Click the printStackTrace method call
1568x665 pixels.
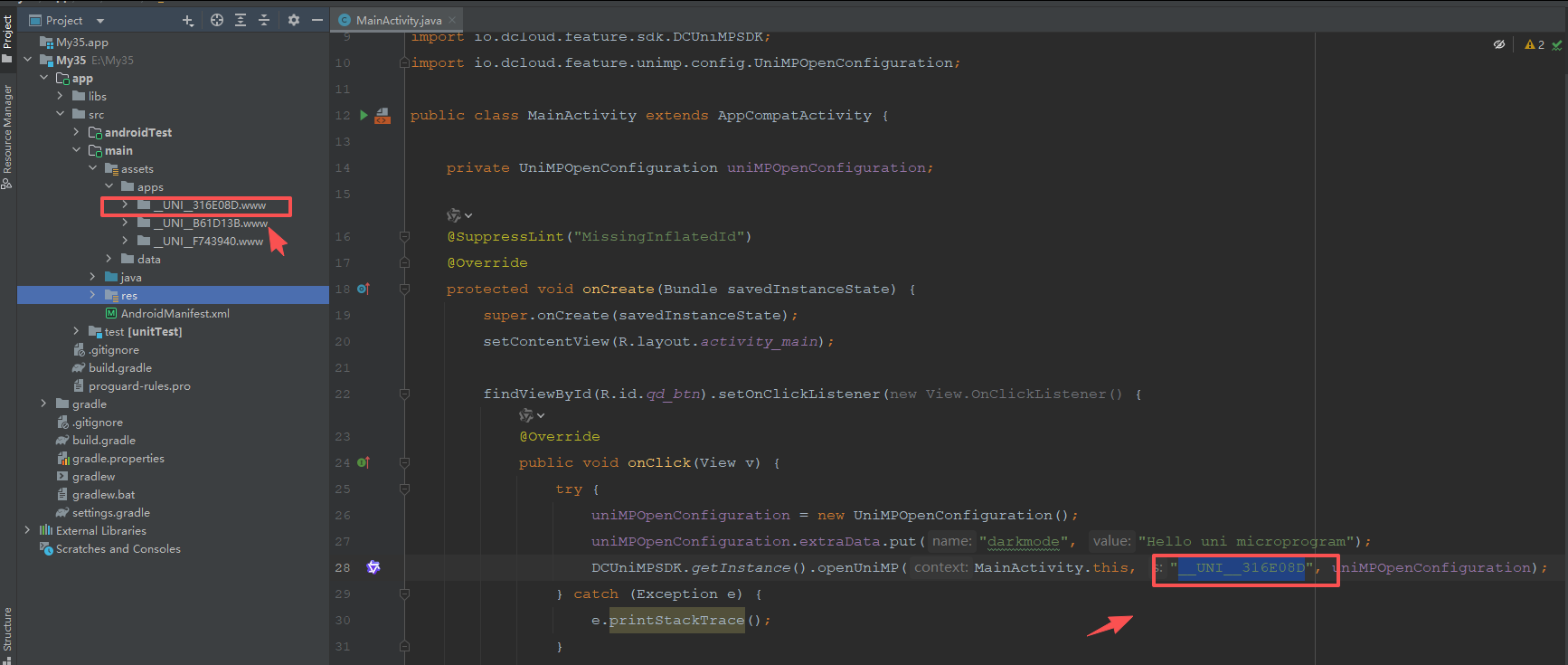coord(676,620)
